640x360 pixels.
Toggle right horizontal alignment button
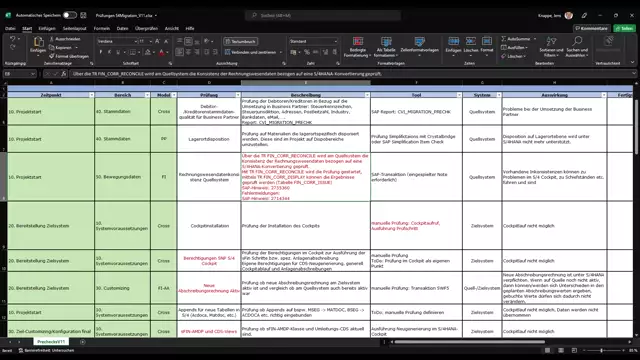tap(197, 52)
